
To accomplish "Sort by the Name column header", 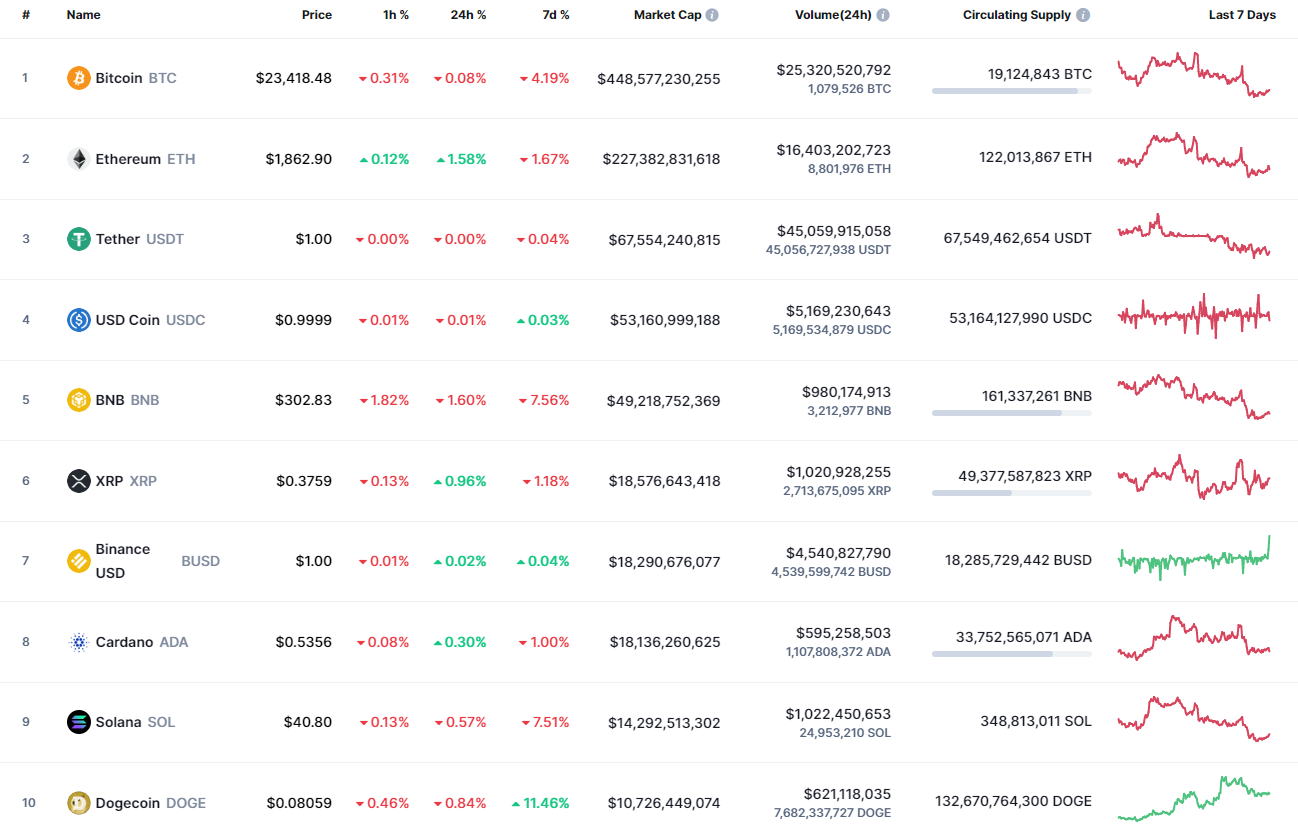I will 81,14.
